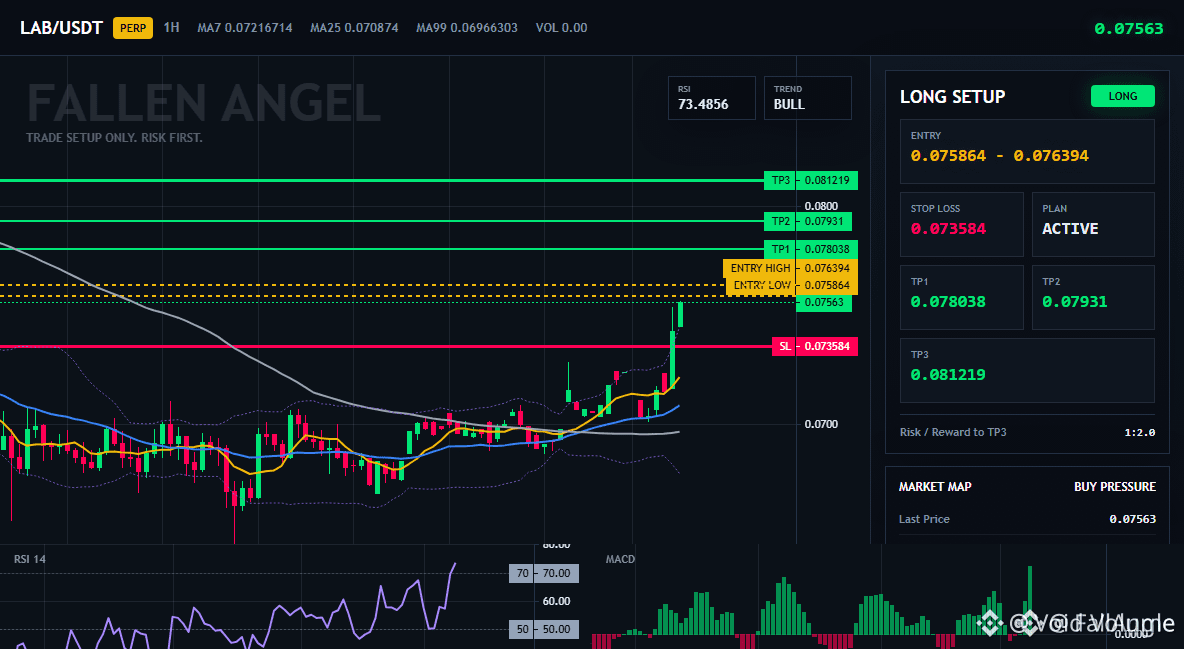Click the red 0.073584 axis price tag

(827, 347)
